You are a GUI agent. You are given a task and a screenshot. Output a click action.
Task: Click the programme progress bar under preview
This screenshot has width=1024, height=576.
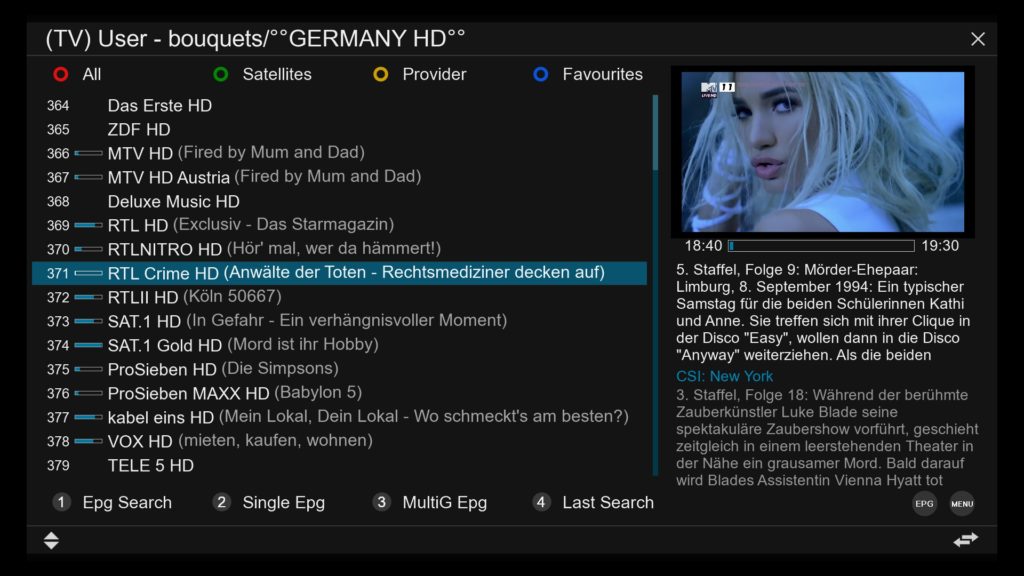pyautogui.click(x=822, y=246)
